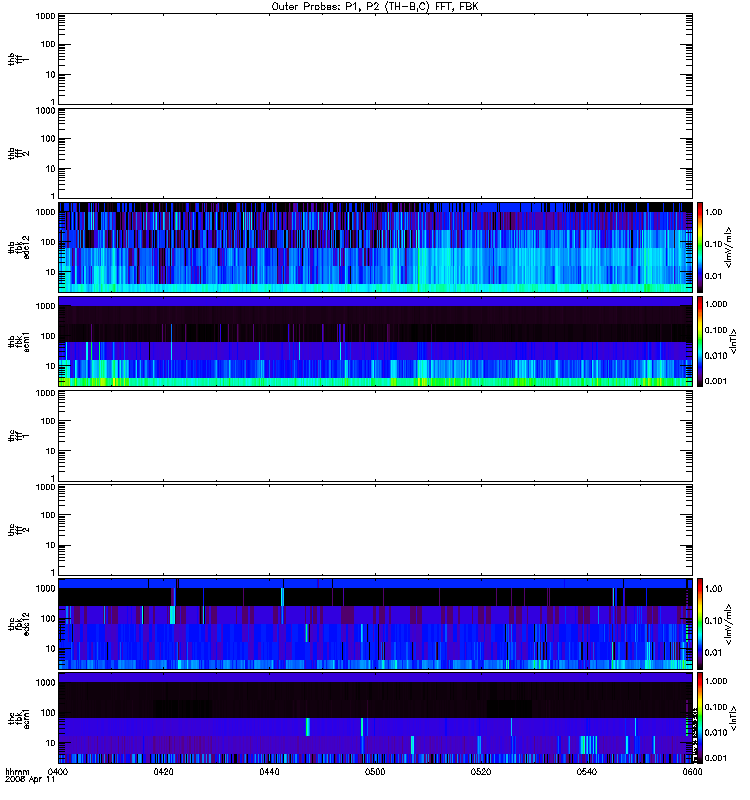
Task: Click the '1000' y-axis label of thc fff 2
Action: (45, 487)
